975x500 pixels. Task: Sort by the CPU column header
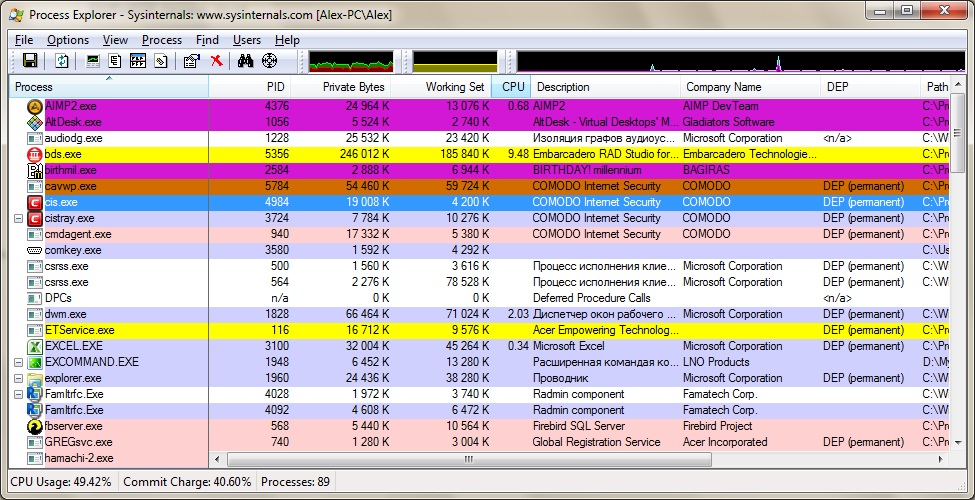click(511, 87)
